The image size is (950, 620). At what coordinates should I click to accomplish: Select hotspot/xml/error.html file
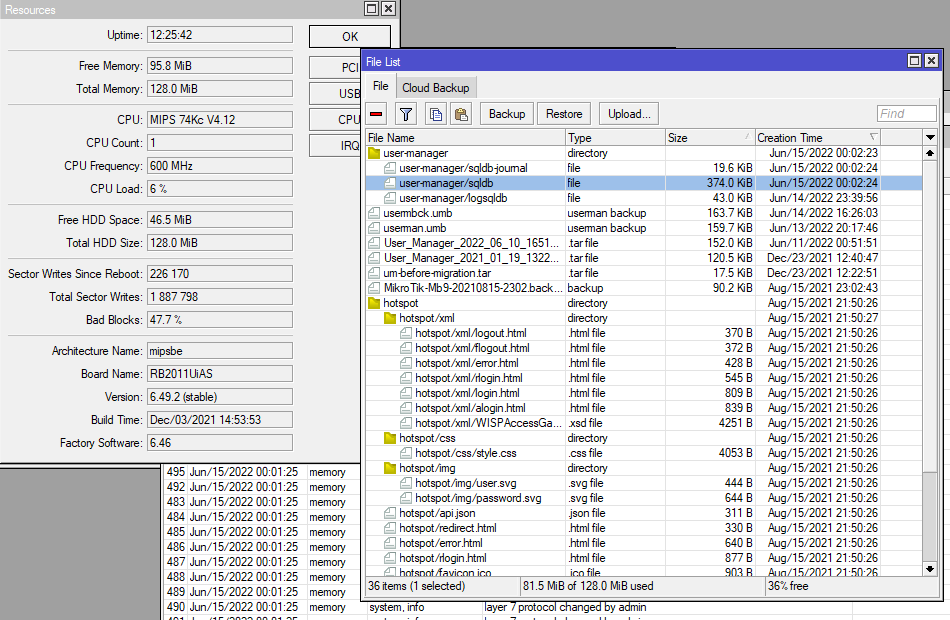pyautogui.click(x=644, y=363)
